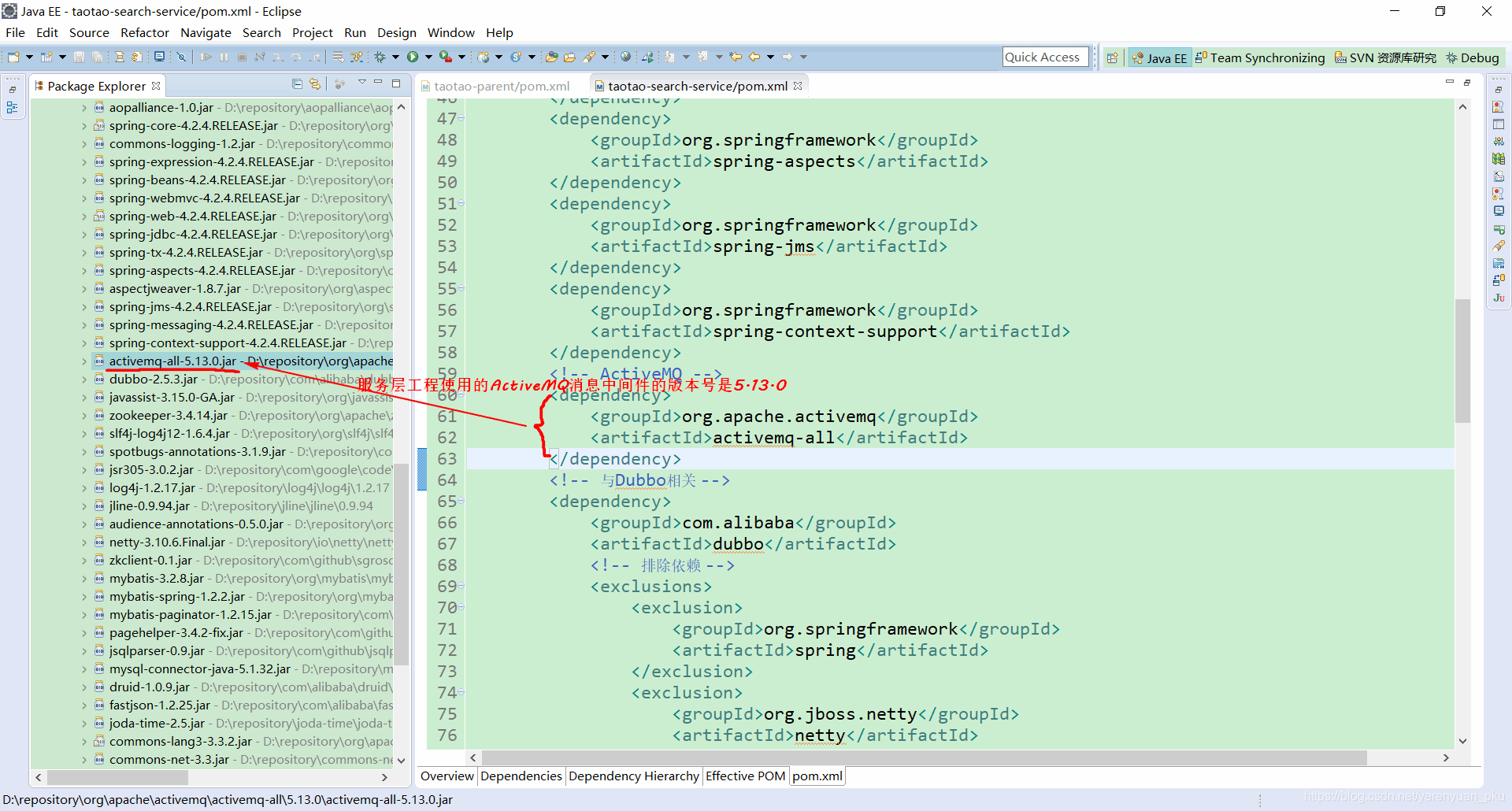Click Collapse All in Package Explorer

(x=297, y=84)
